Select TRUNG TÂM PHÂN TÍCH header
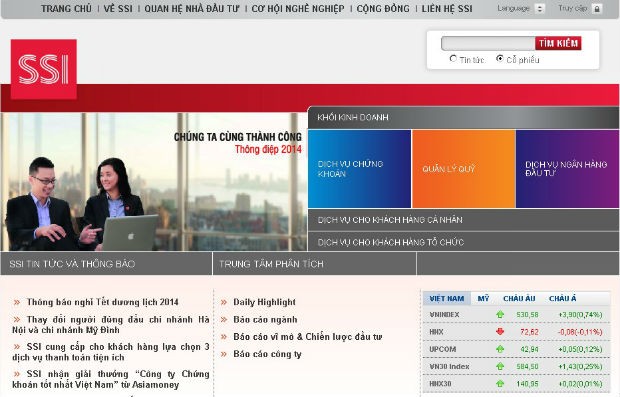The width and height of the screenshot is (620, 397). click(x=314, y=264)
